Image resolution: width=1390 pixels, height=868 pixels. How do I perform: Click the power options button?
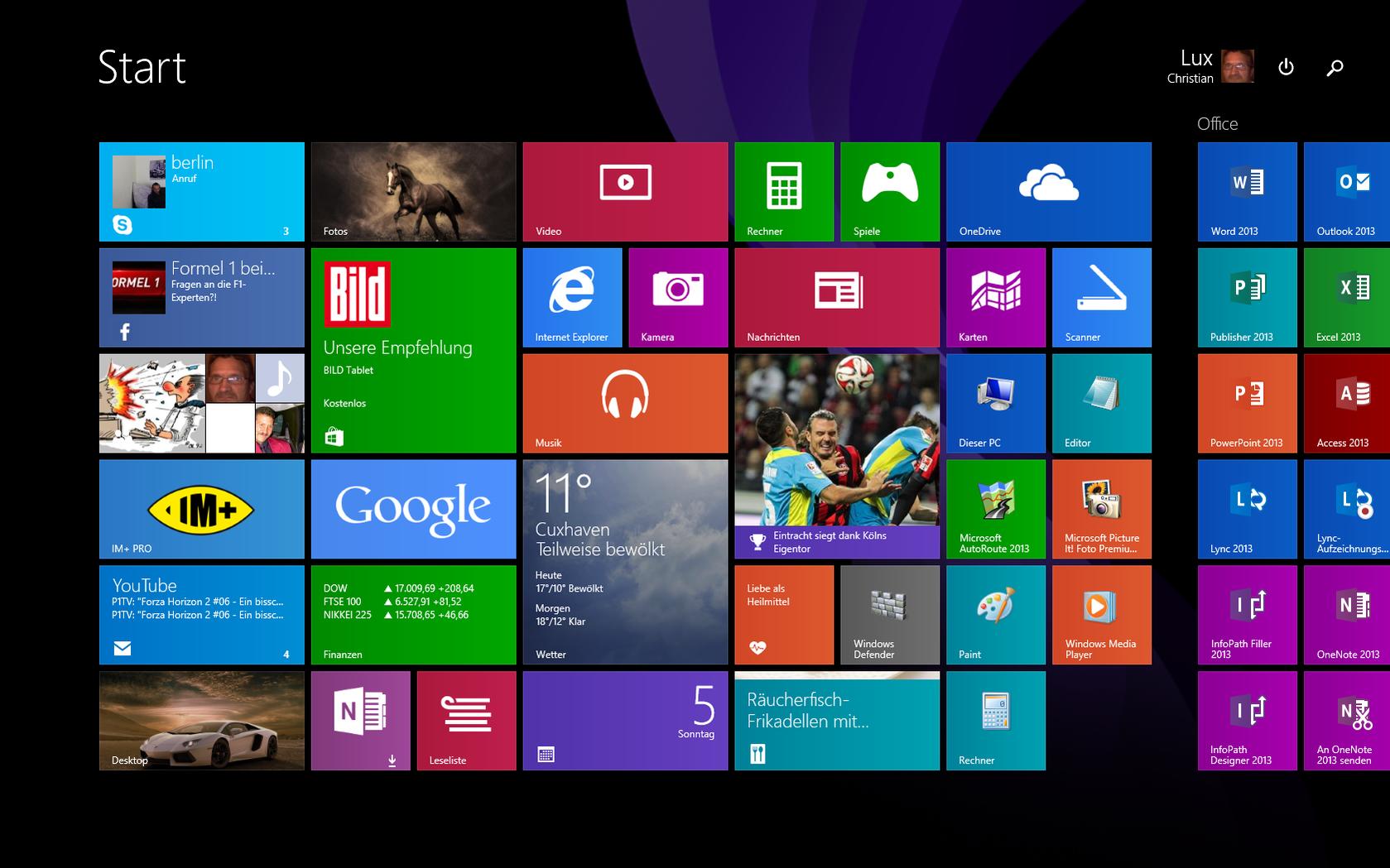(1286, 67)
